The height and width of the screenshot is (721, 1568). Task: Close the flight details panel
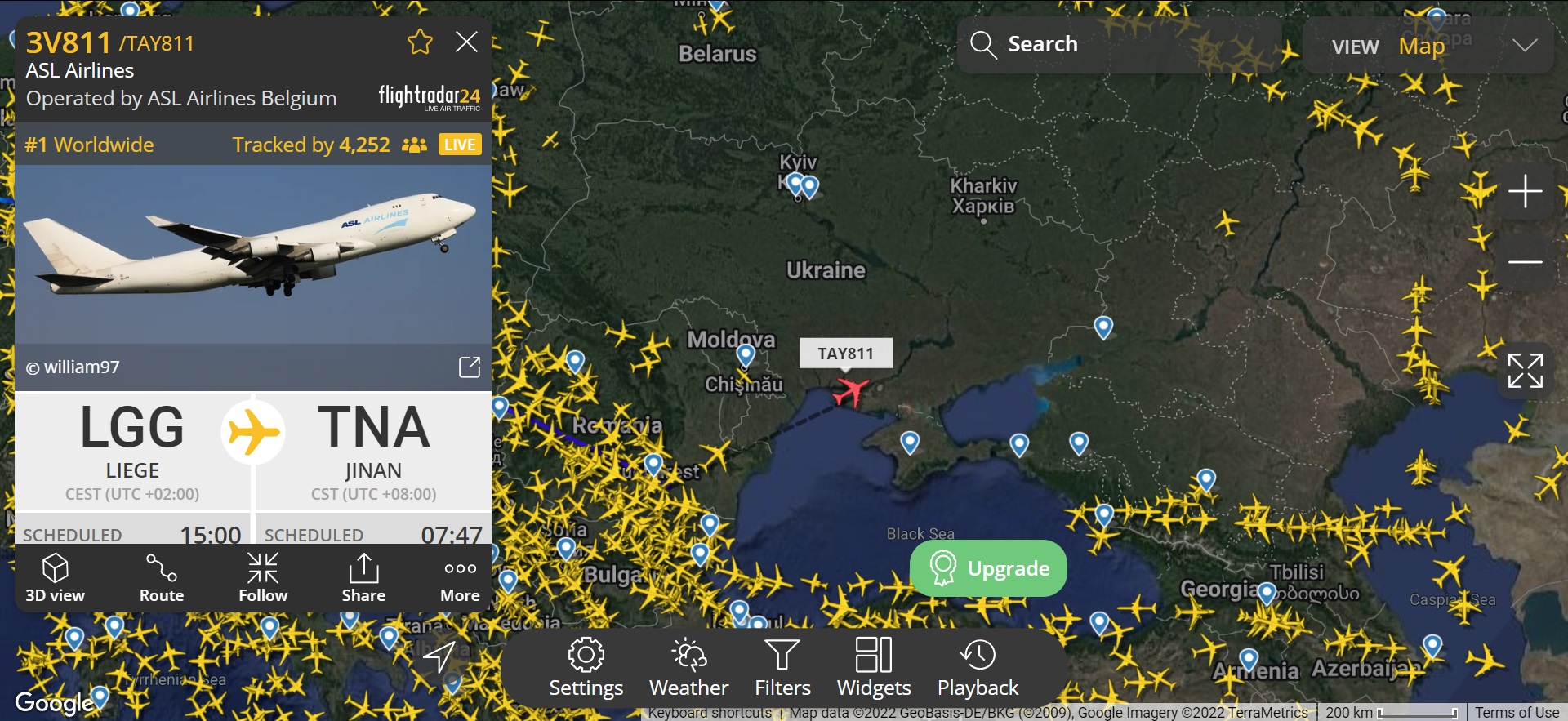[466, 42]
